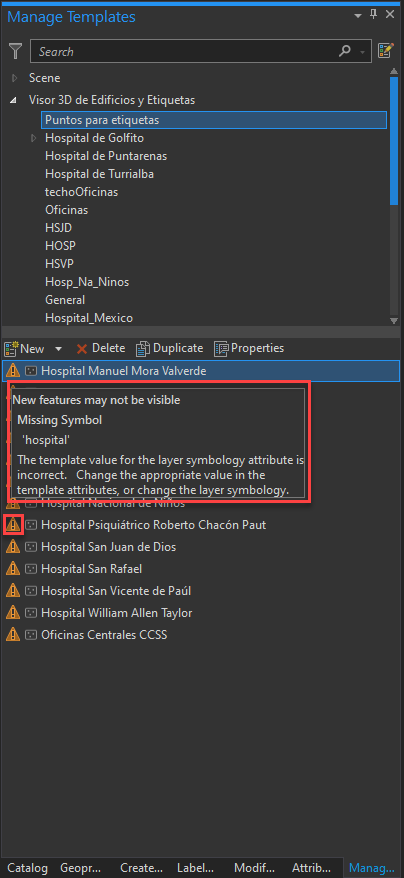Viewport: 404px width, 878px height.
Task: Click the Delete template button
Action: click(x=101, y=348)
